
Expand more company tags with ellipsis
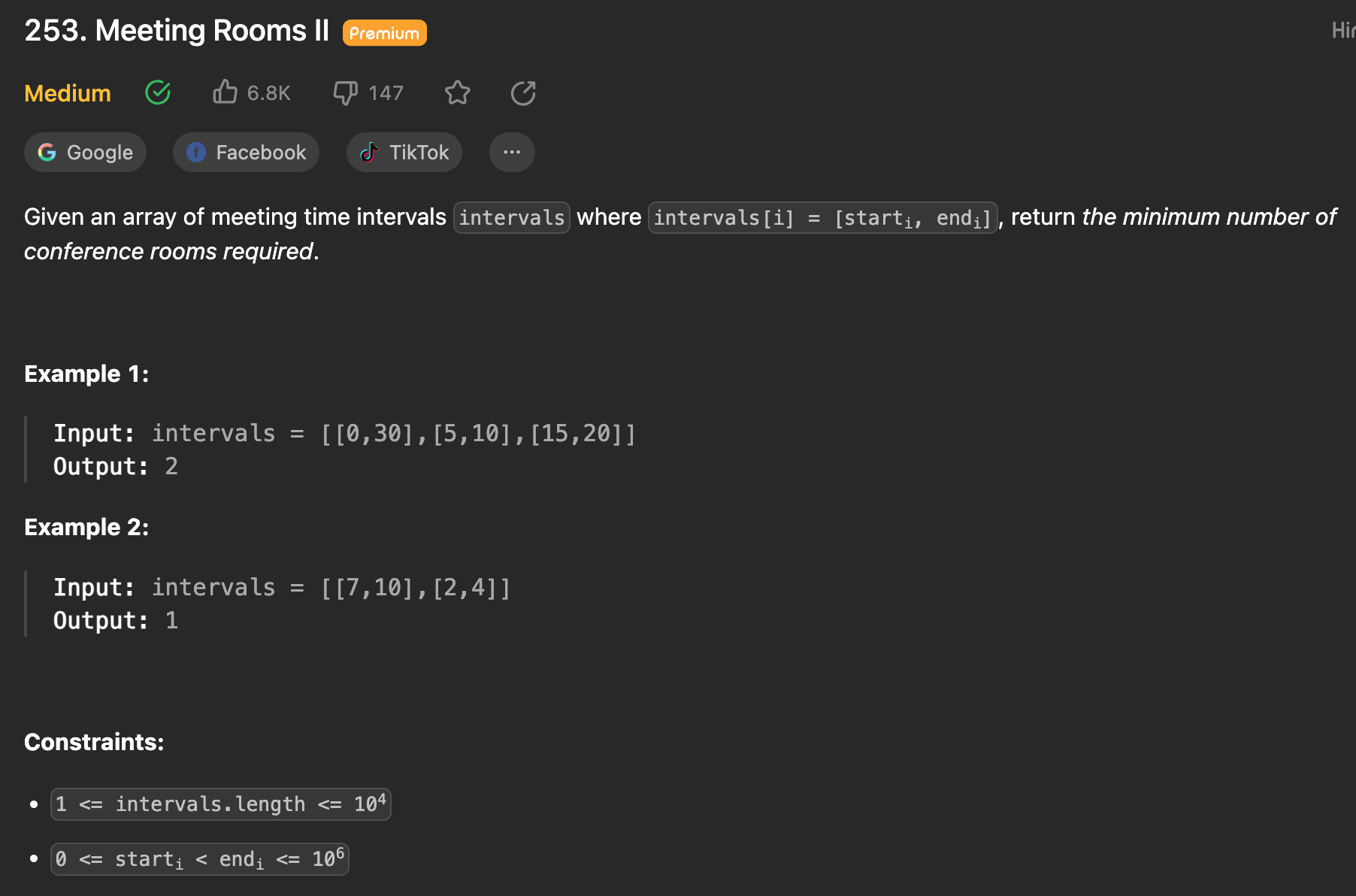click(512, 153)
